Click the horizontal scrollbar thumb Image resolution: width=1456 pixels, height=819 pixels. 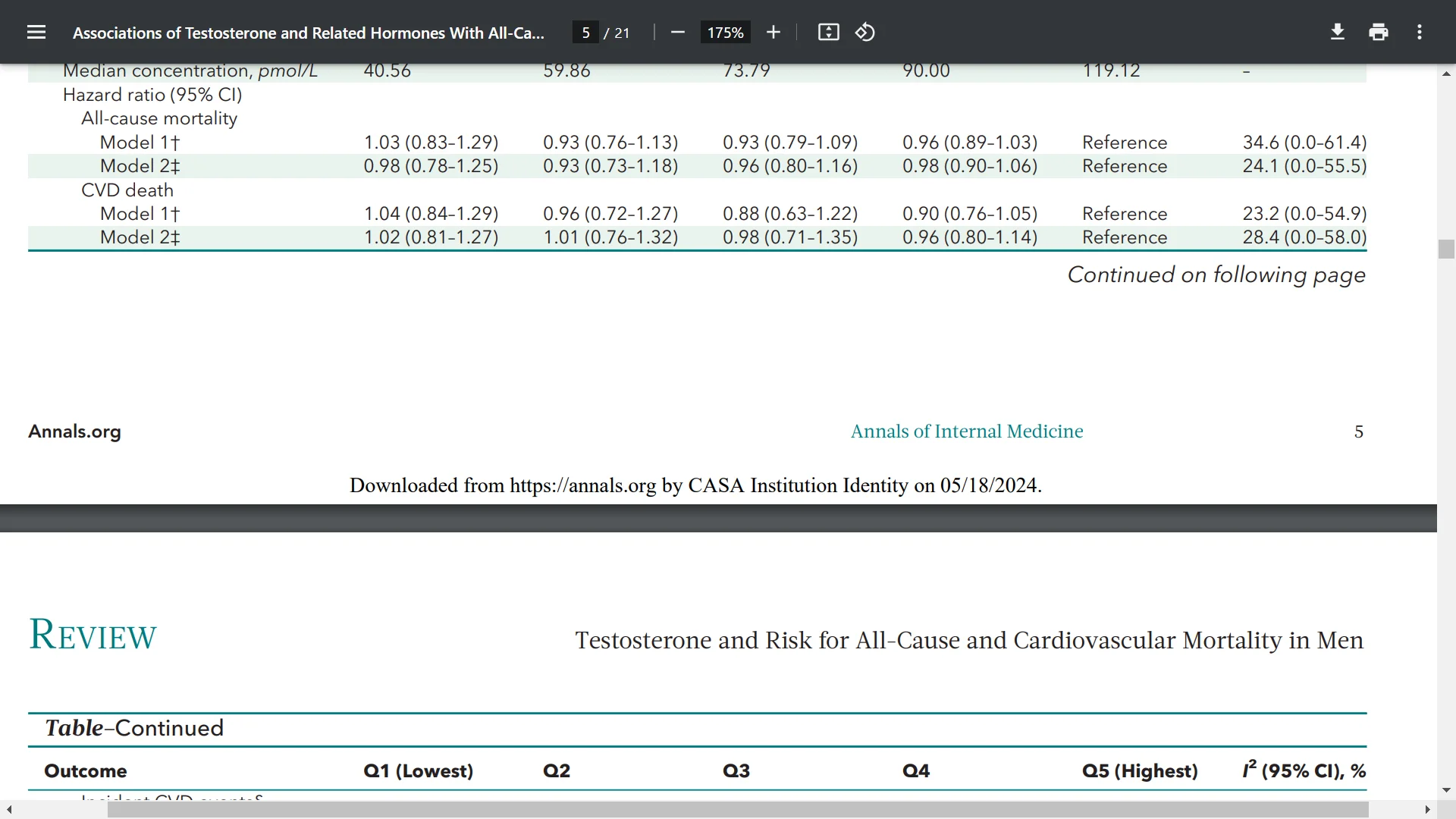tap(738, 810)
